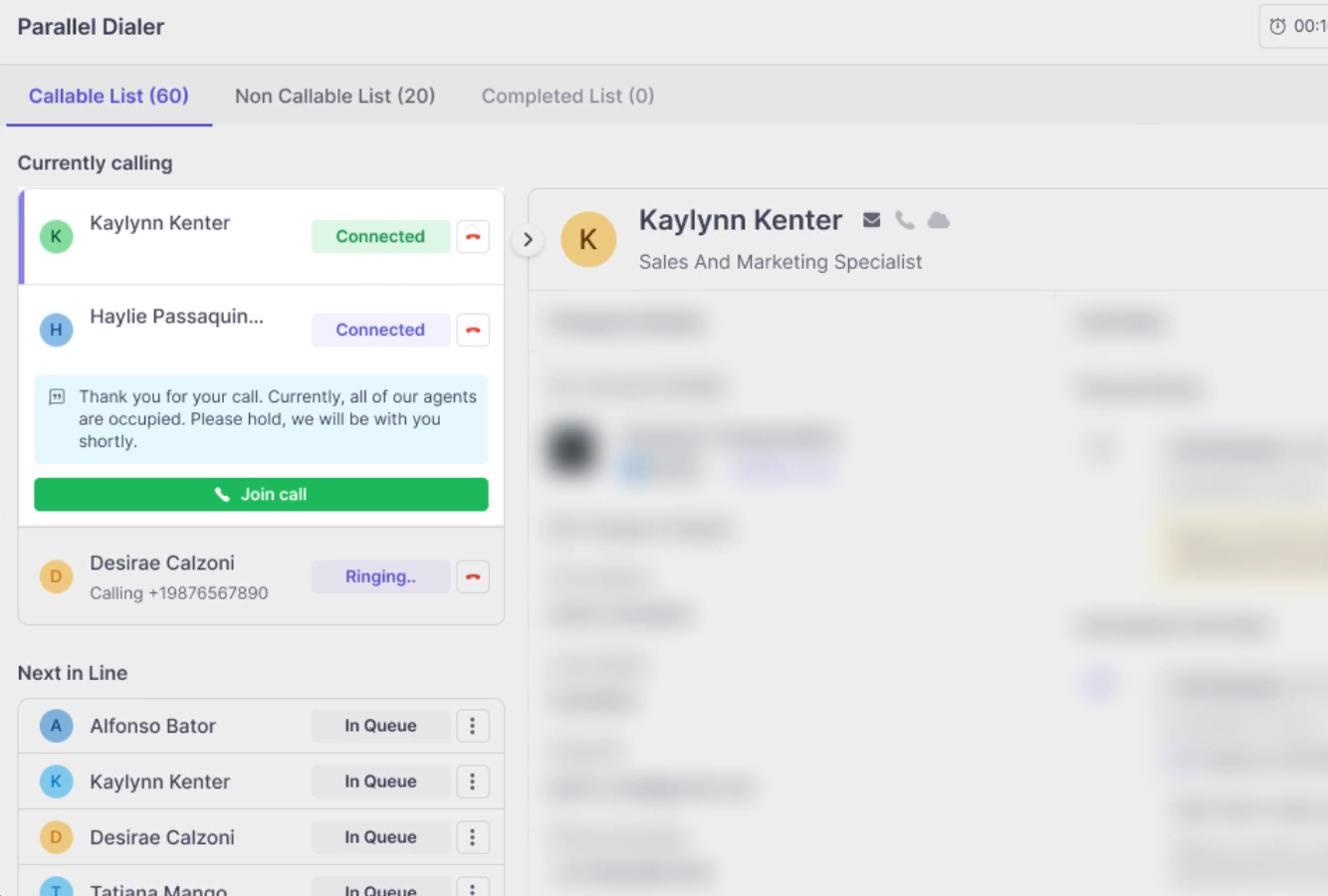The image size is (1328, 896).
Task: Open more options for queued Kaylynn Kenter
Action: (x=473, y=782)
